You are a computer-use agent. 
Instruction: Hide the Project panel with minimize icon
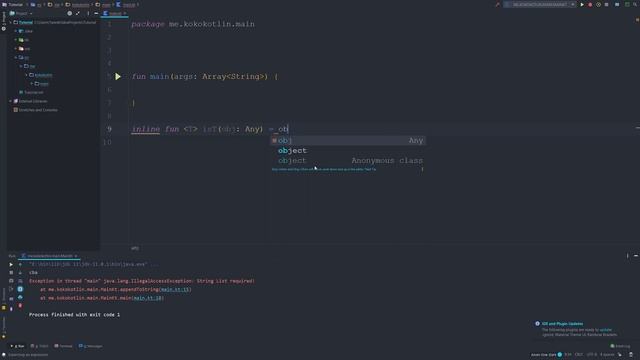[96, 13]
